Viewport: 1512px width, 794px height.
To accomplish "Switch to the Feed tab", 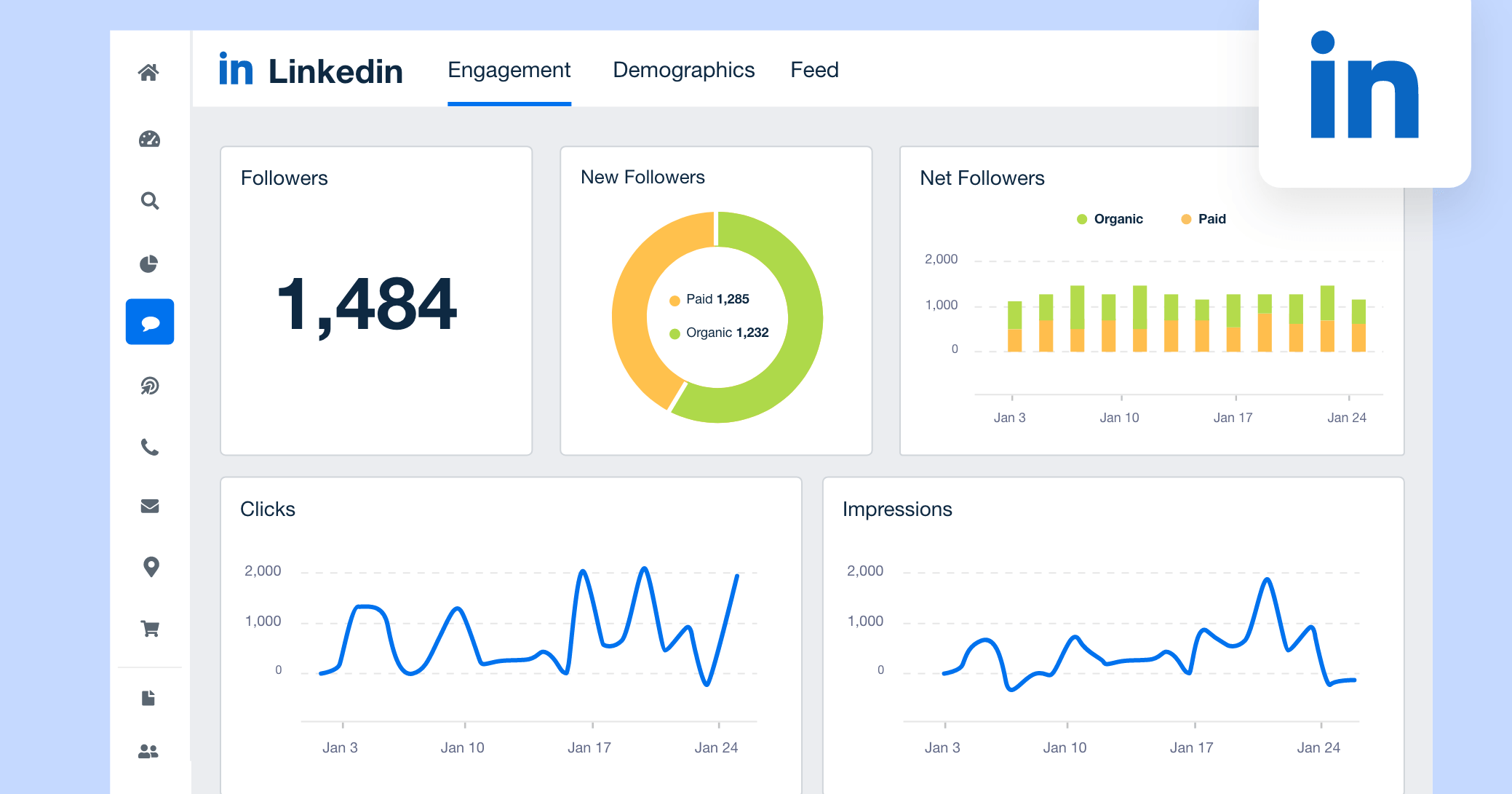I will [x=815, y=70].
